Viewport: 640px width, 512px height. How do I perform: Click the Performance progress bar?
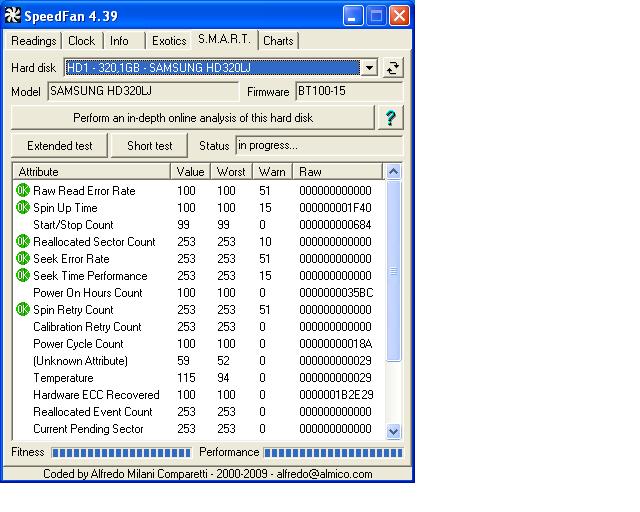click(333, 453)
